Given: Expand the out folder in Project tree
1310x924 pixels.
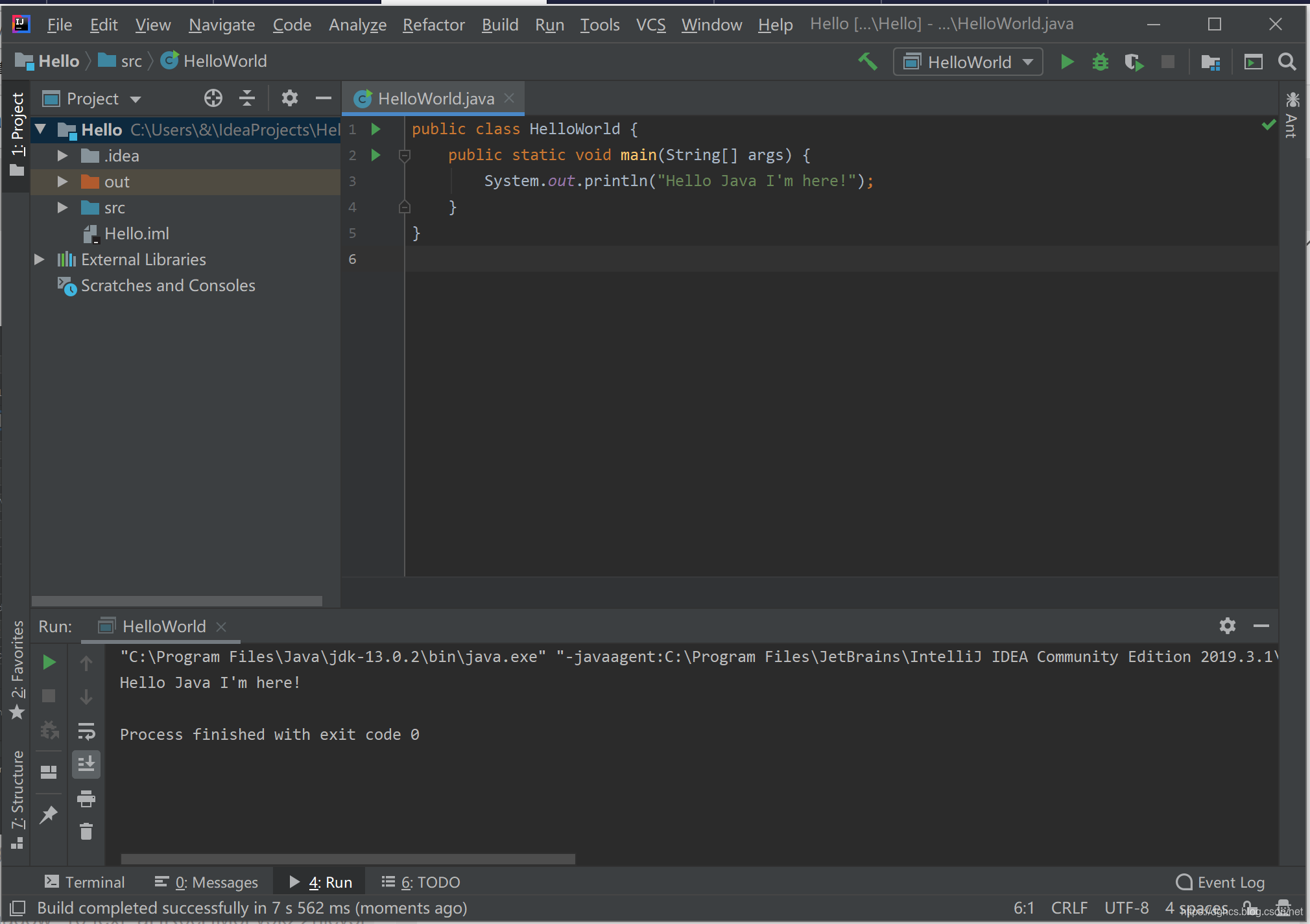Looking at the screenshot, I should click(x=62, y=182).
